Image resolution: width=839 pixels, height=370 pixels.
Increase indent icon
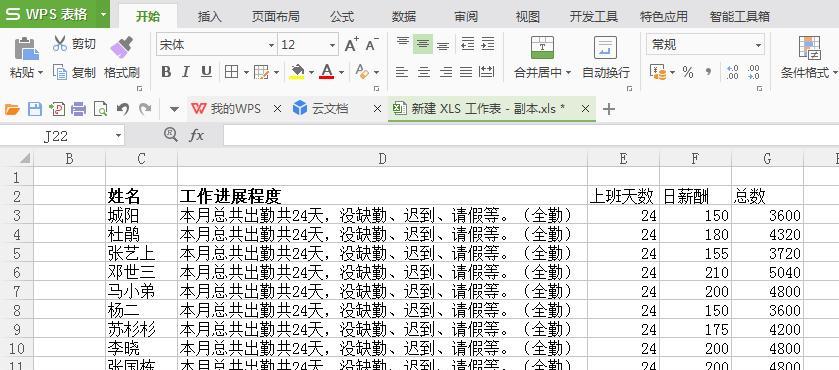click(x=487, y=44)
